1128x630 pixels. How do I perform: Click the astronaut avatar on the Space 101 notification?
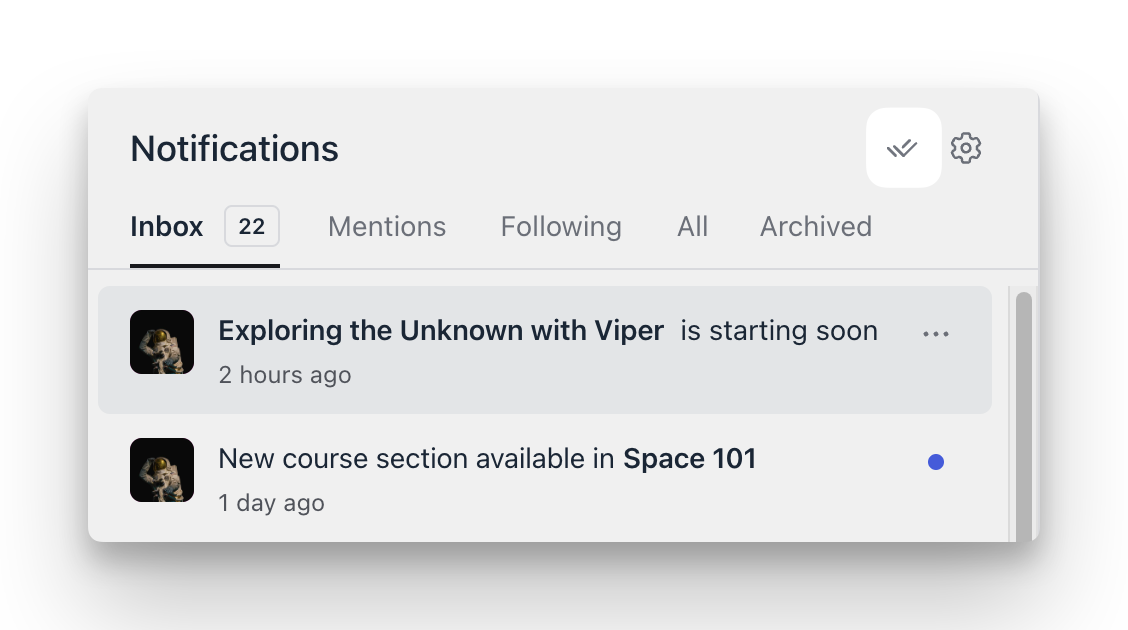coord(161,469)
